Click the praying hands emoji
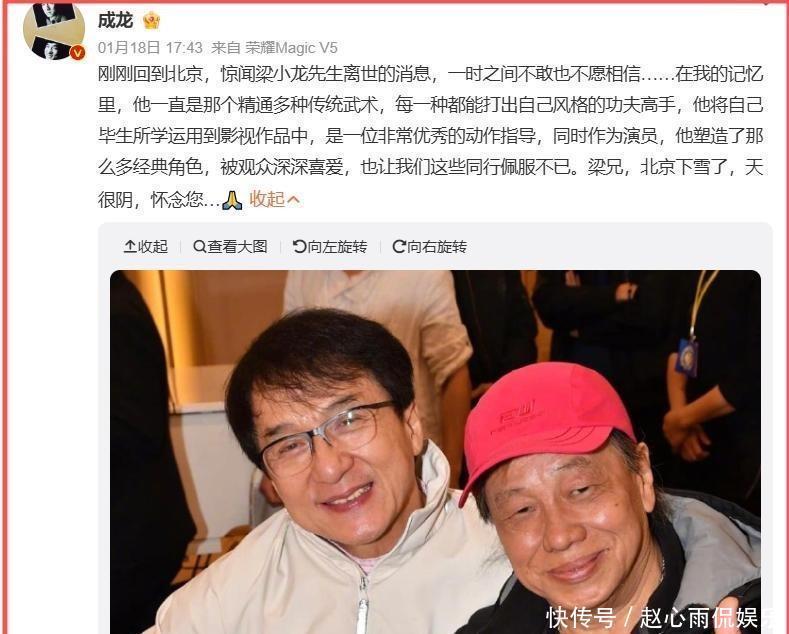Viewport: 789px width, 634px height. coord(232,200)
